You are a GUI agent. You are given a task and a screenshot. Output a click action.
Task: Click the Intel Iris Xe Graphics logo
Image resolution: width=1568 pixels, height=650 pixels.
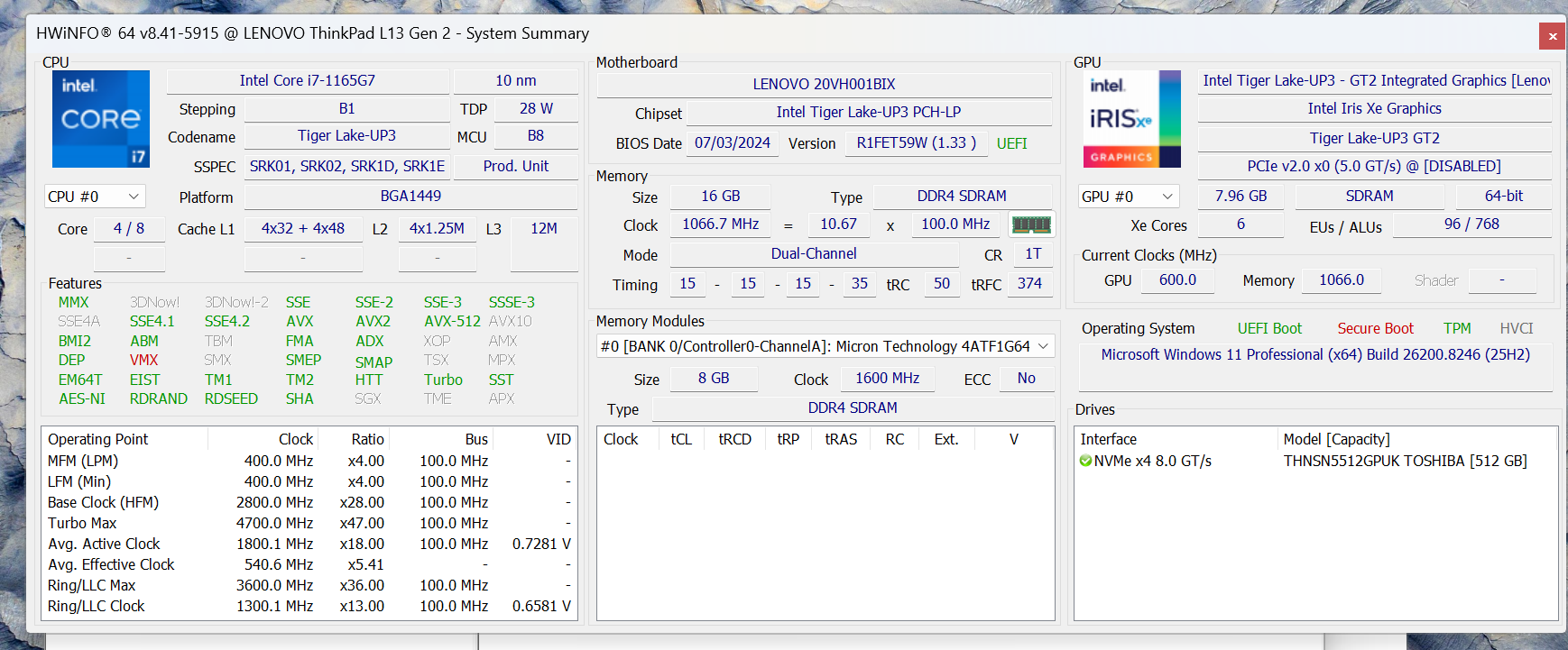(1132, 119)
